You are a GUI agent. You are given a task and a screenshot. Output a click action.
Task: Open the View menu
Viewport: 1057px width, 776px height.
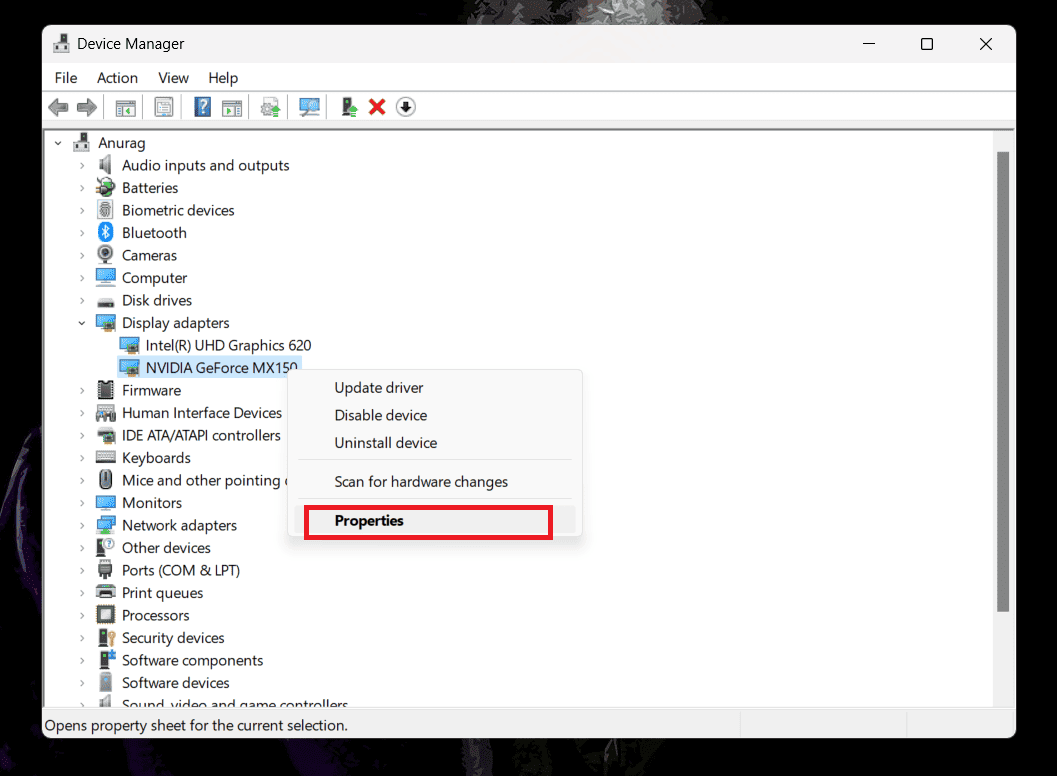pos(173,78)
